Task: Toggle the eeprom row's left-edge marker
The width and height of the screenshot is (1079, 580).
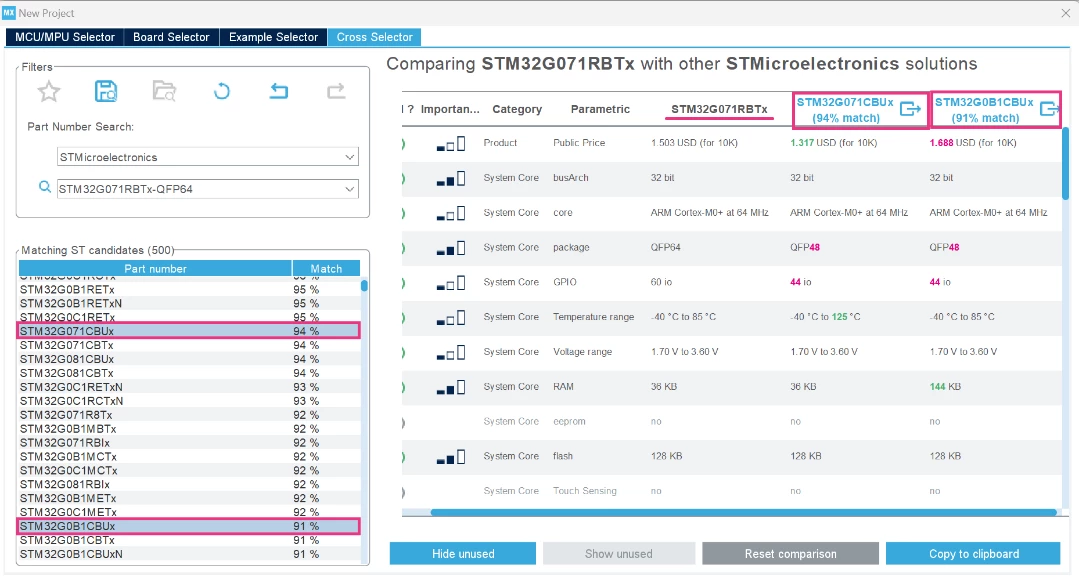Action: point(404,422)
